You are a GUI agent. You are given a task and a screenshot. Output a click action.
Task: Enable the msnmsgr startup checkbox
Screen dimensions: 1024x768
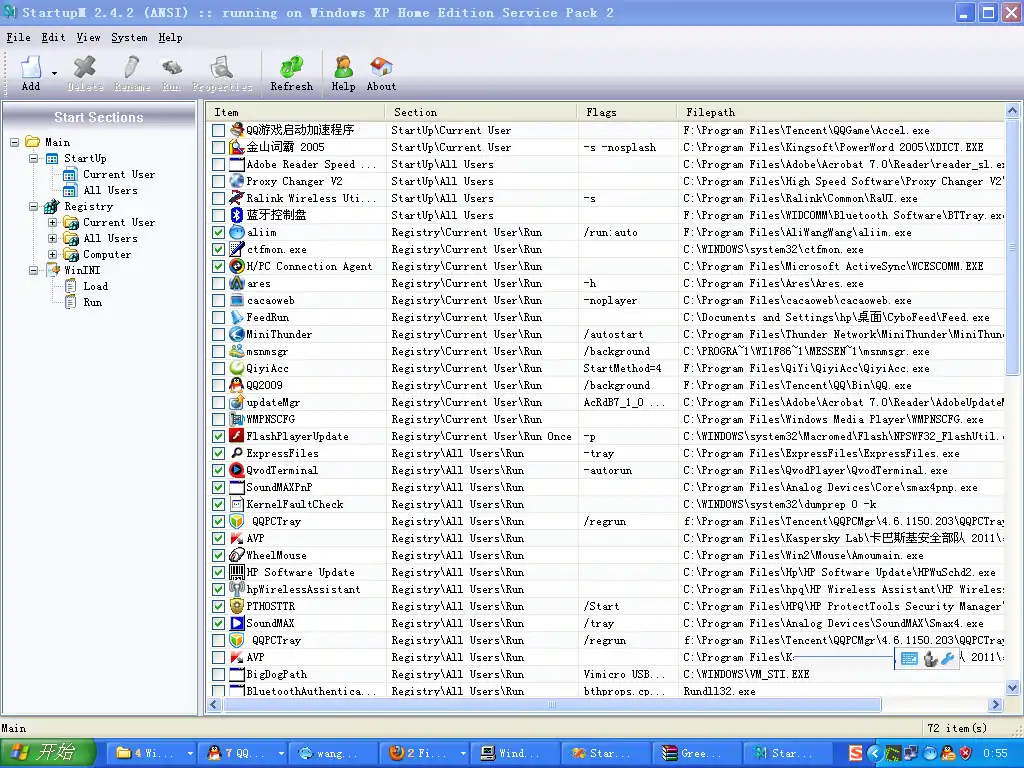[218, 351]
